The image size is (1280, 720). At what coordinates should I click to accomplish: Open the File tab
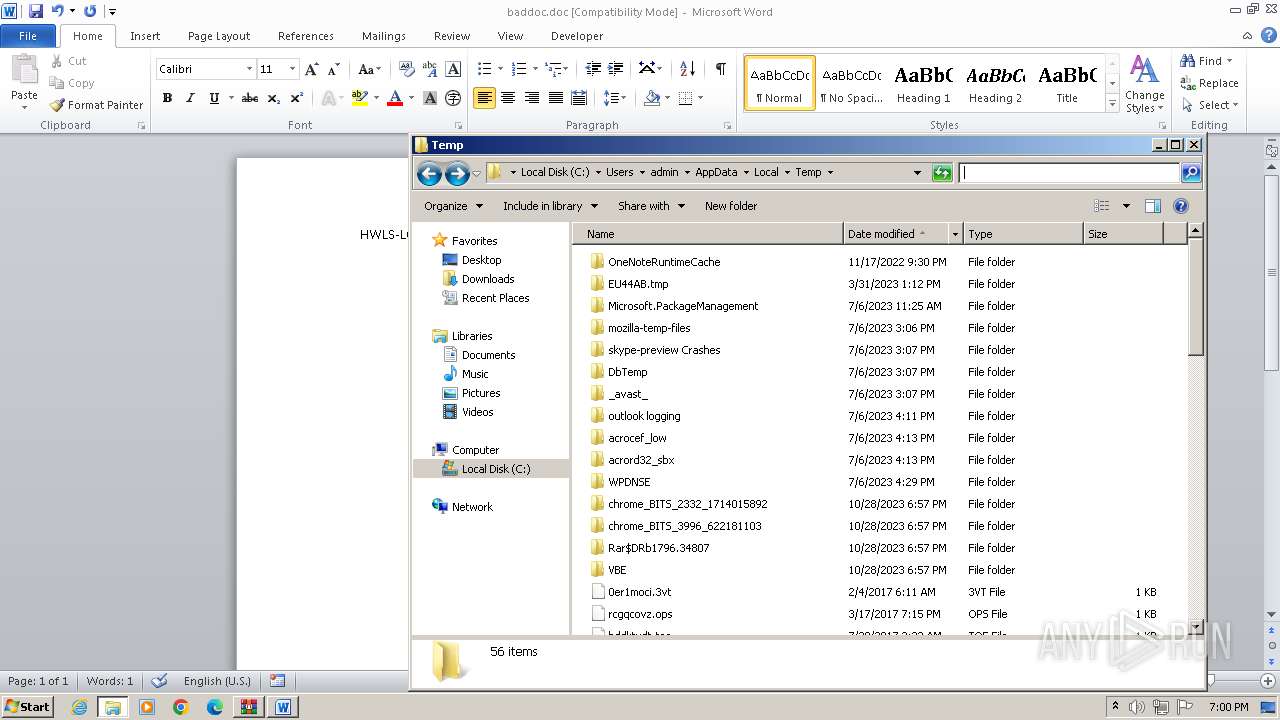coord(28,36)
